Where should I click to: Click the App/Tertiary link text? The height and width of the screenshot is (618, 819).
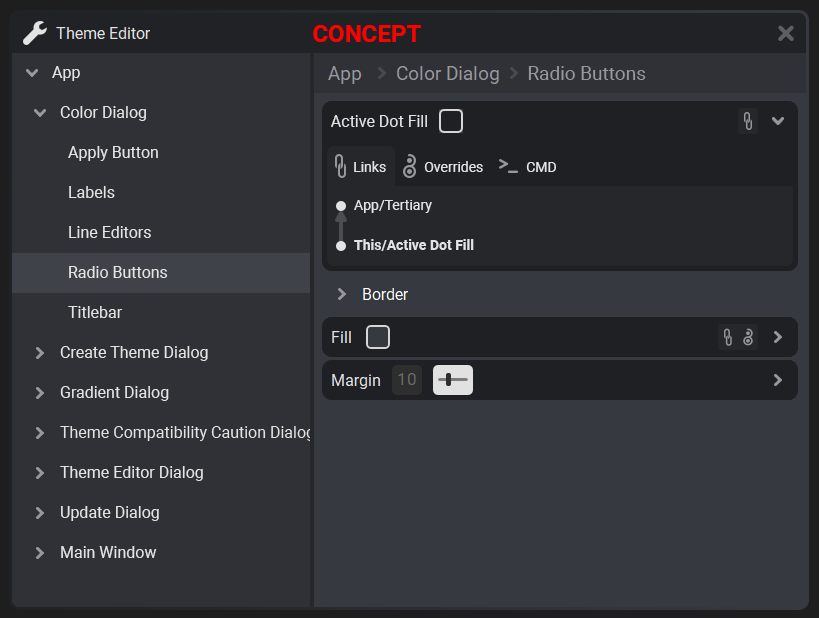pyautogui.click(x=393, y=205)
